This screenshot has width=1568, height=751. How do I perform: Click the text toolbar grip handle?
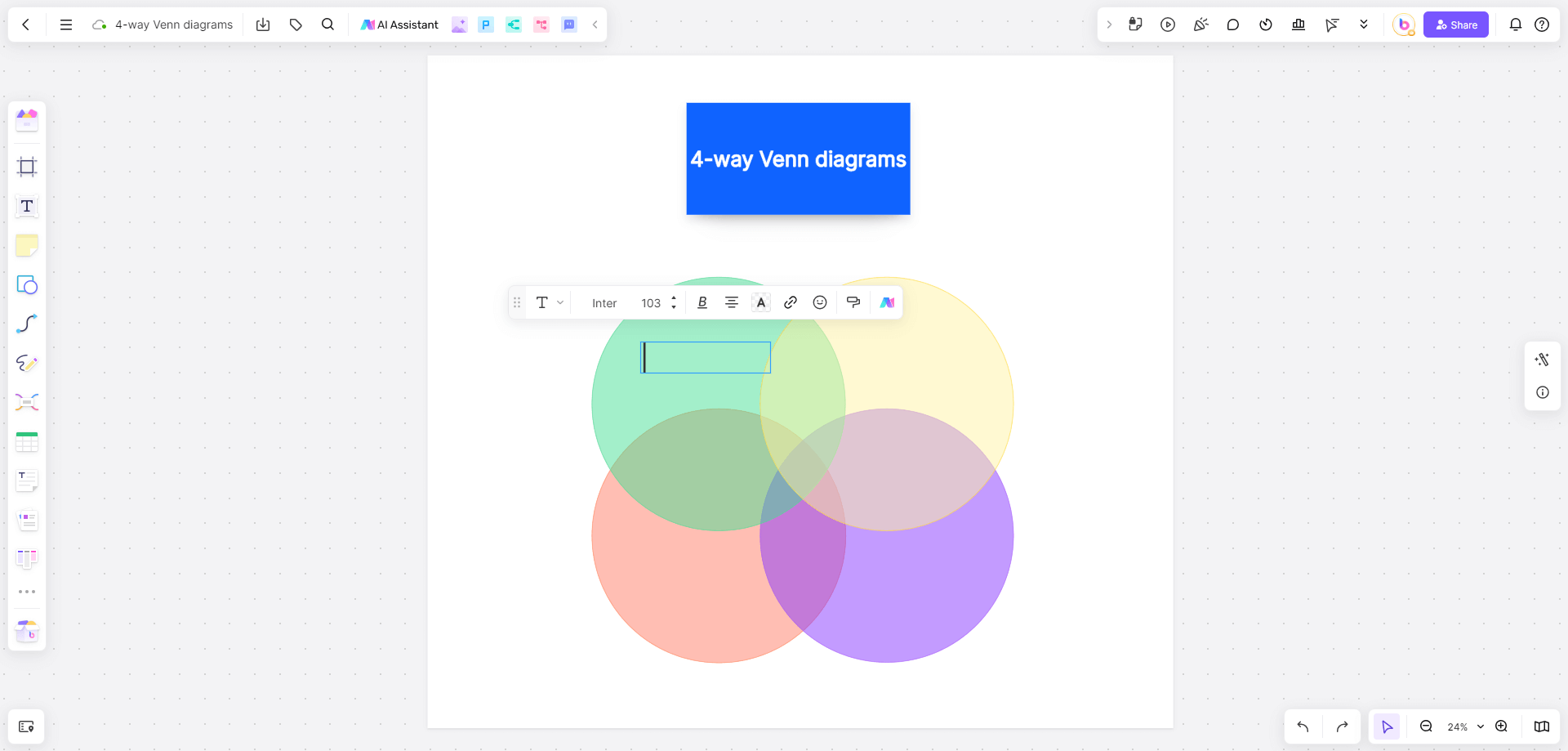(517, 302)
